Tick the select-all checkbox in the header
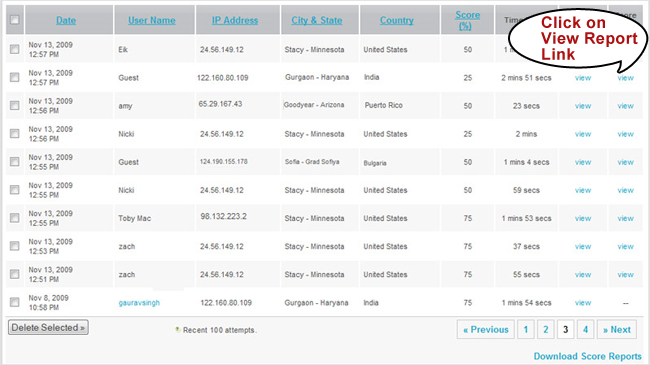 coord(15,20)
